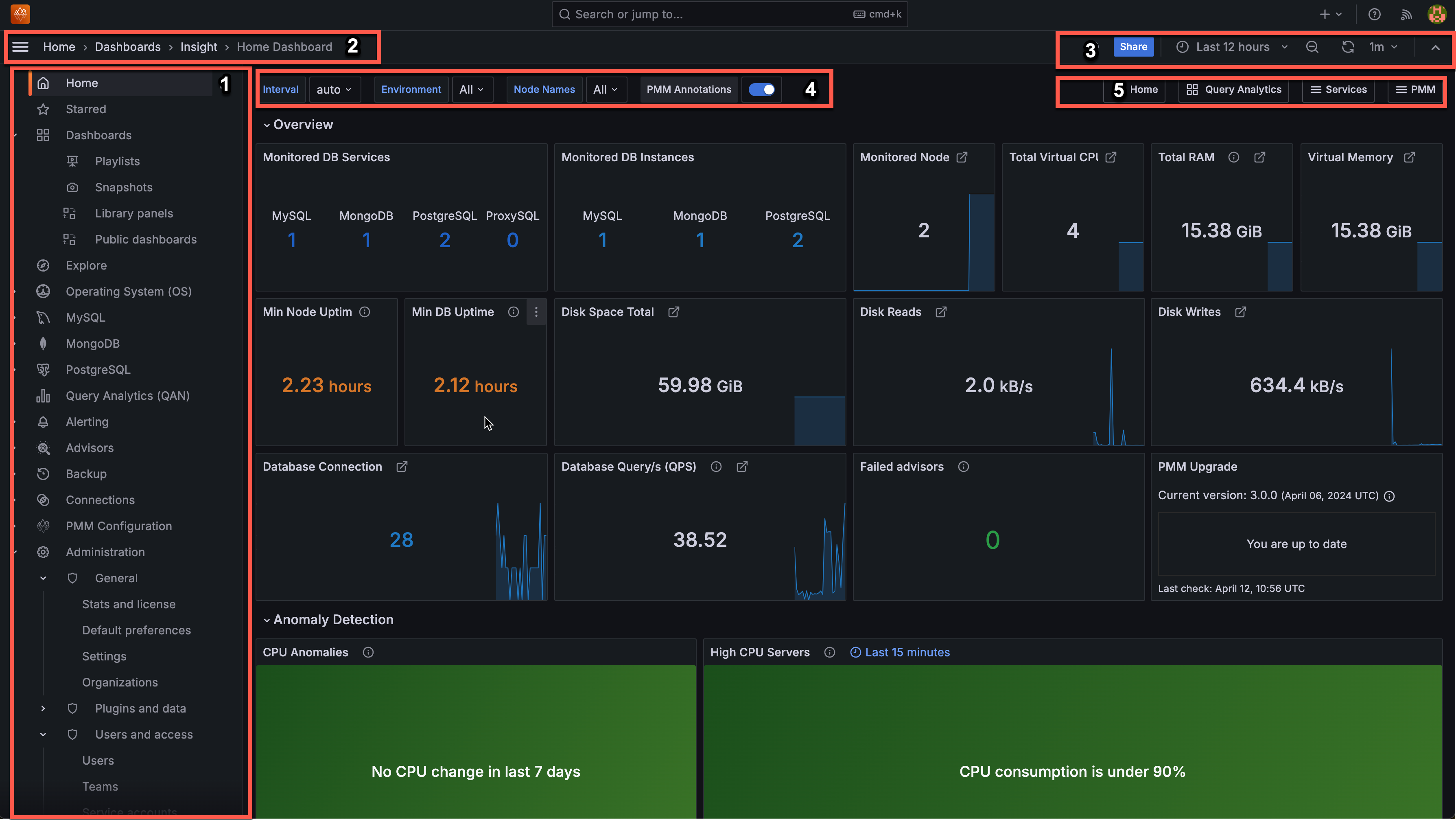
Task: Open Stats and license settings
Action: (x=129, y=604)
